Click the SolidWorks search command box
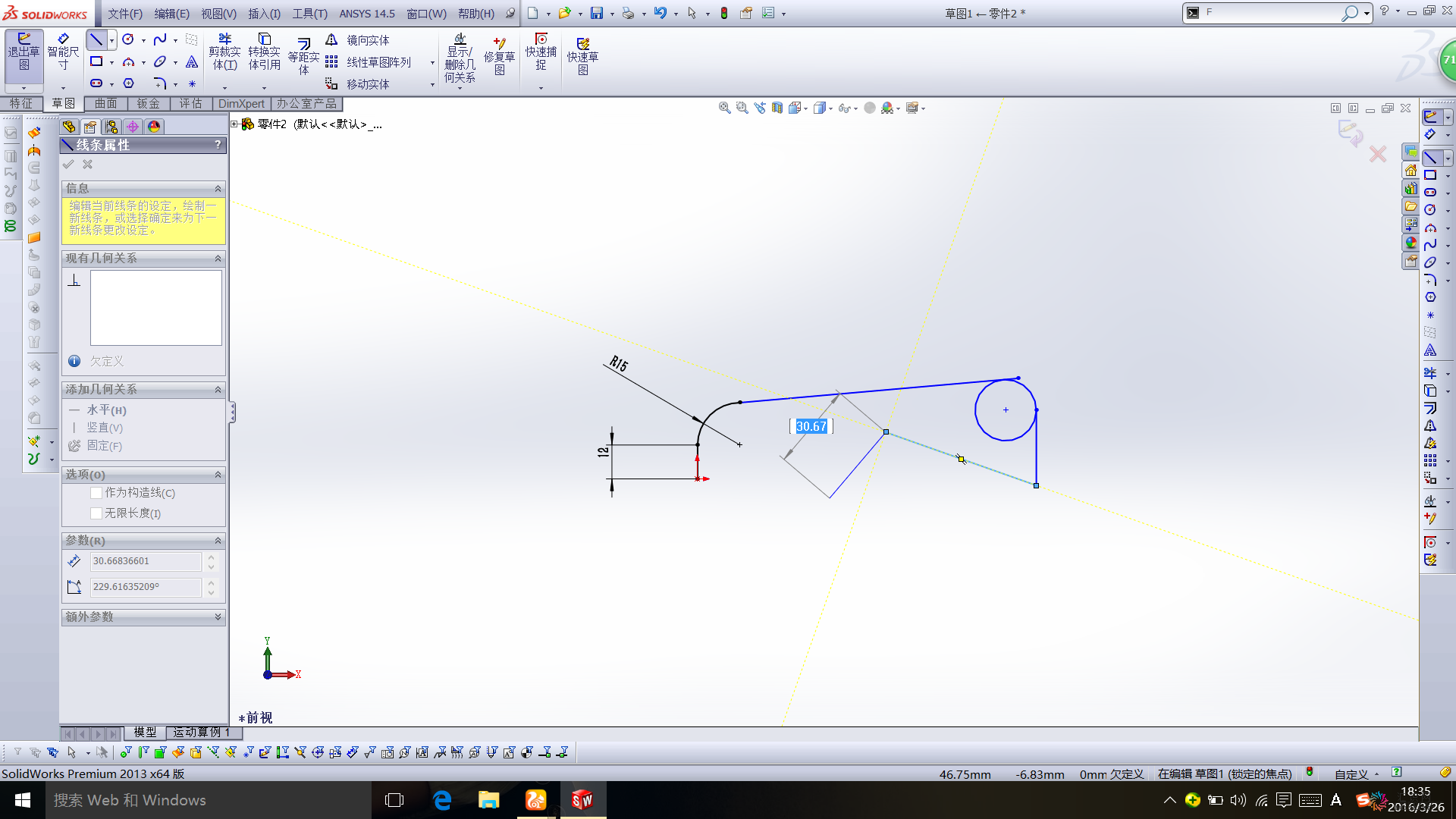 click(1272, 13)
